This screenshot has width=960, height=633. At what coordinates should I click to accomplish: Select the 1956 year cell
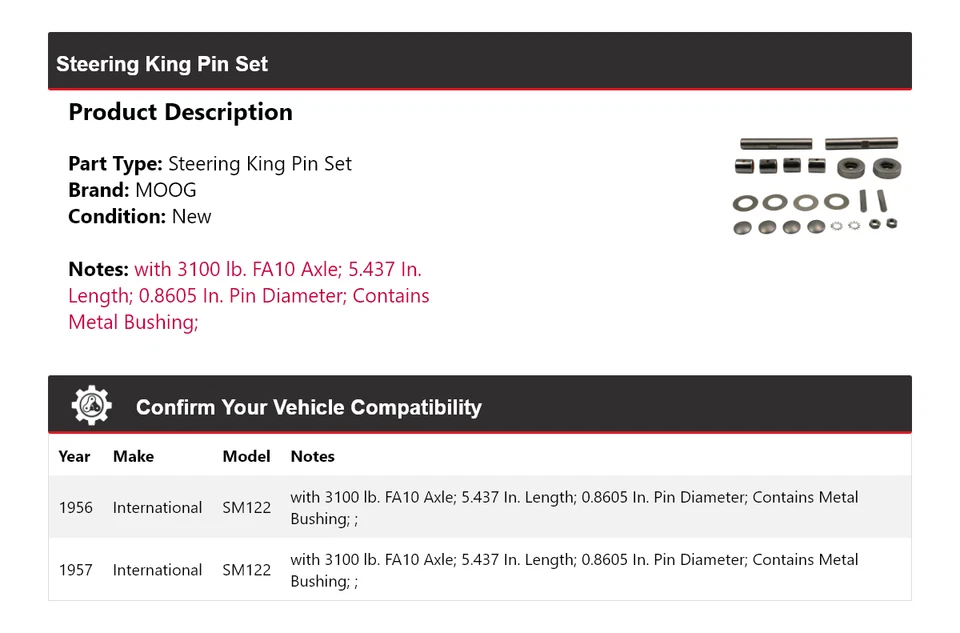point(75,507)
